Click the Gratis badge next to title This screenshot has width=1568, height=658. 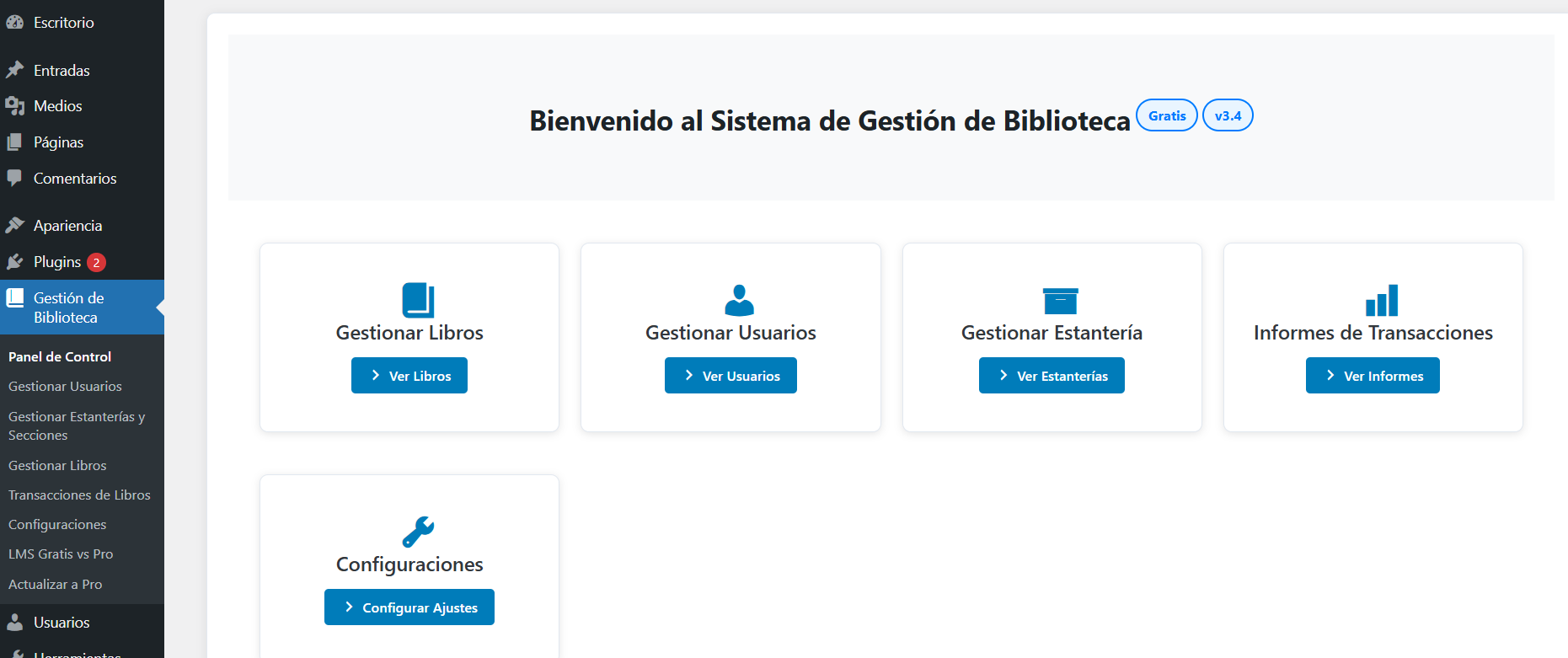point(1166,115)
